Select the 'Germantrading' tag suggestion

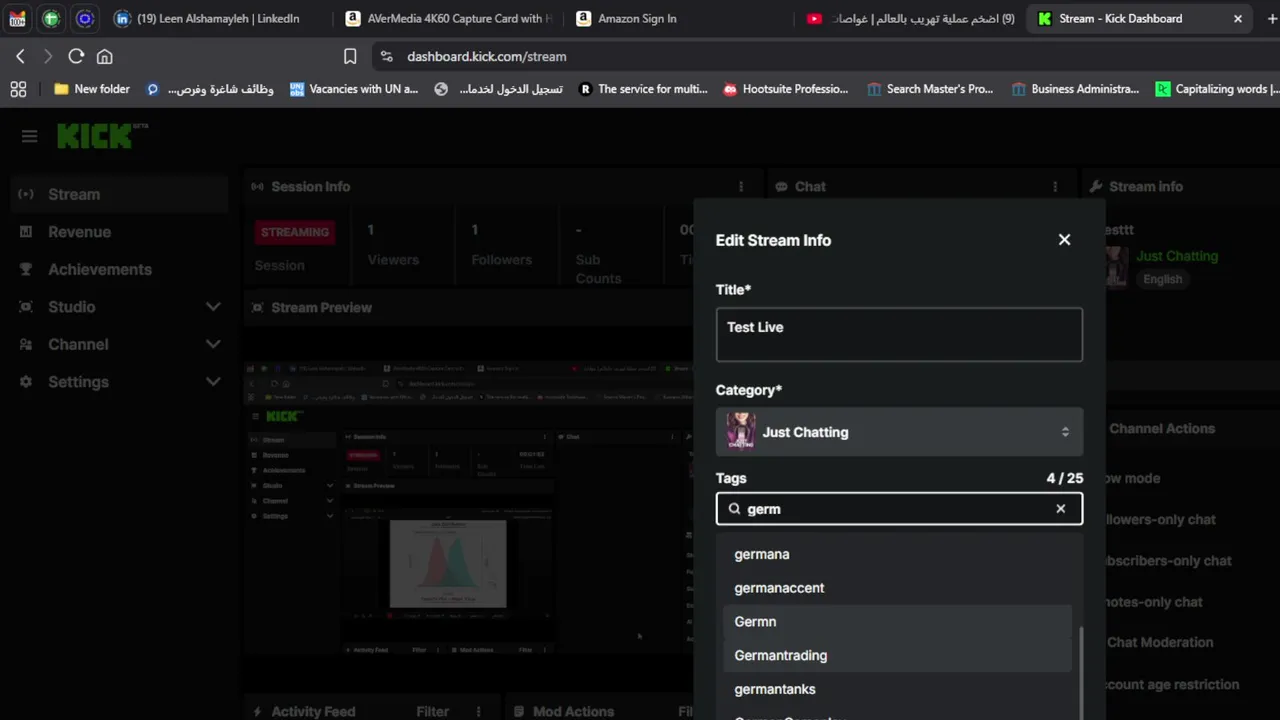pyautogui.click(x=898, y=656)
